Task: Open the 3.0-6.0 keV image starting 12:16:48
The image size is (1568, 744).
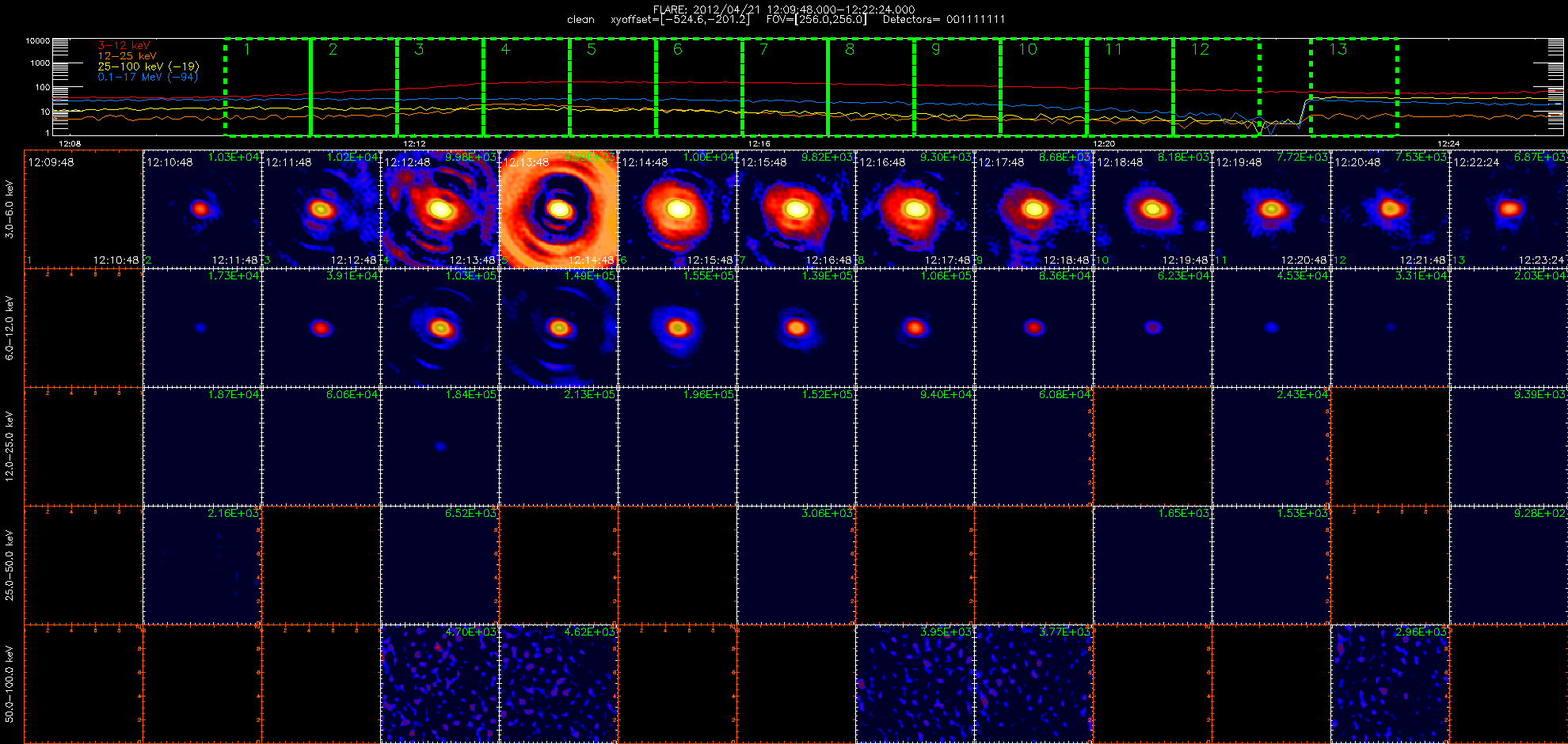Action: (x=915, y=209)
